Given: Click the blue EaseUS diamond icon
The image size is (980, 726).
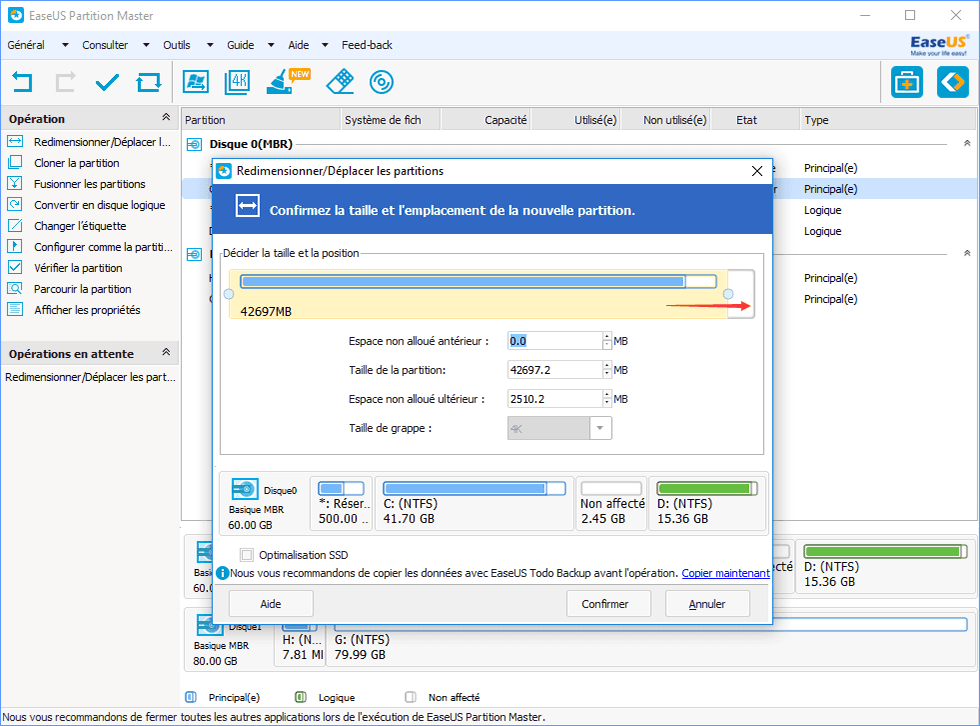Looking at the screenshot, I should coord(952,82).
